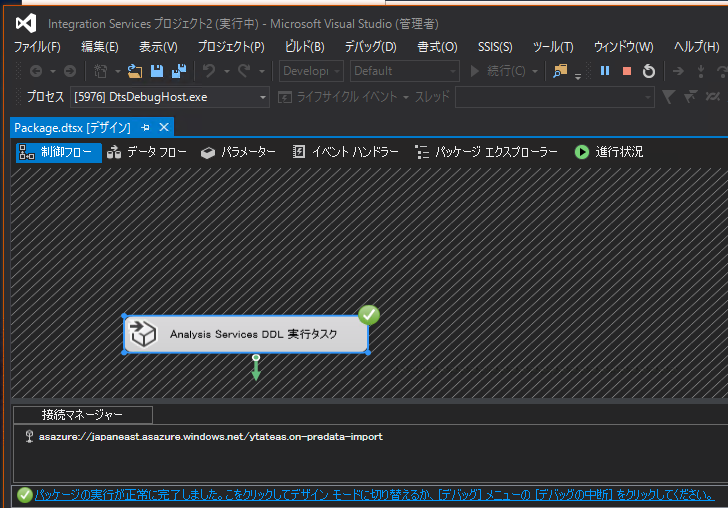Switch to the イベント ハンドラー tab

[x=345, y=152]
